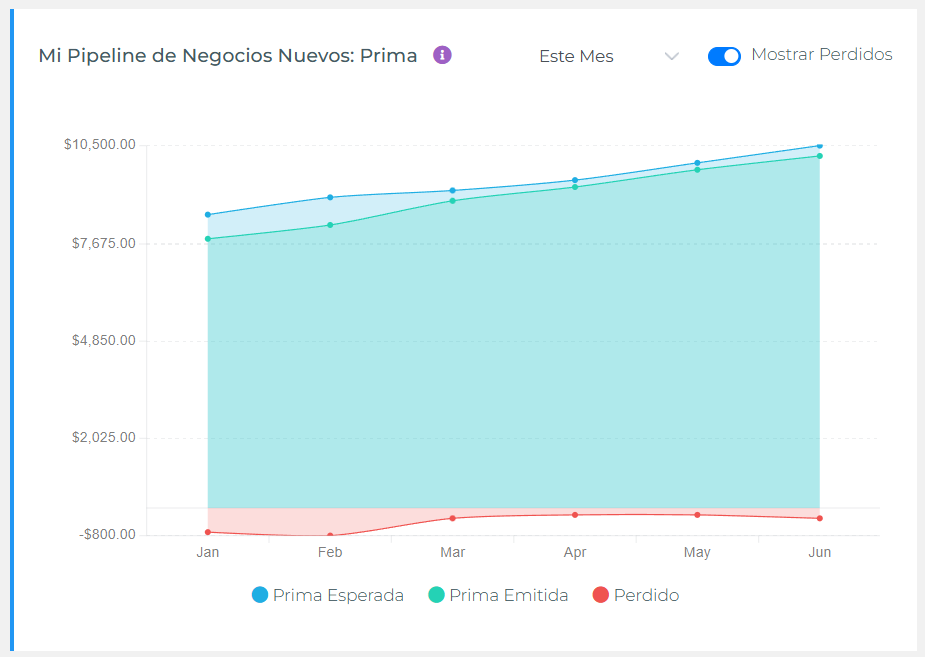Select the Jun data point on Prima Esperada
The image size is (925, 657).
[x=820, y=146]
